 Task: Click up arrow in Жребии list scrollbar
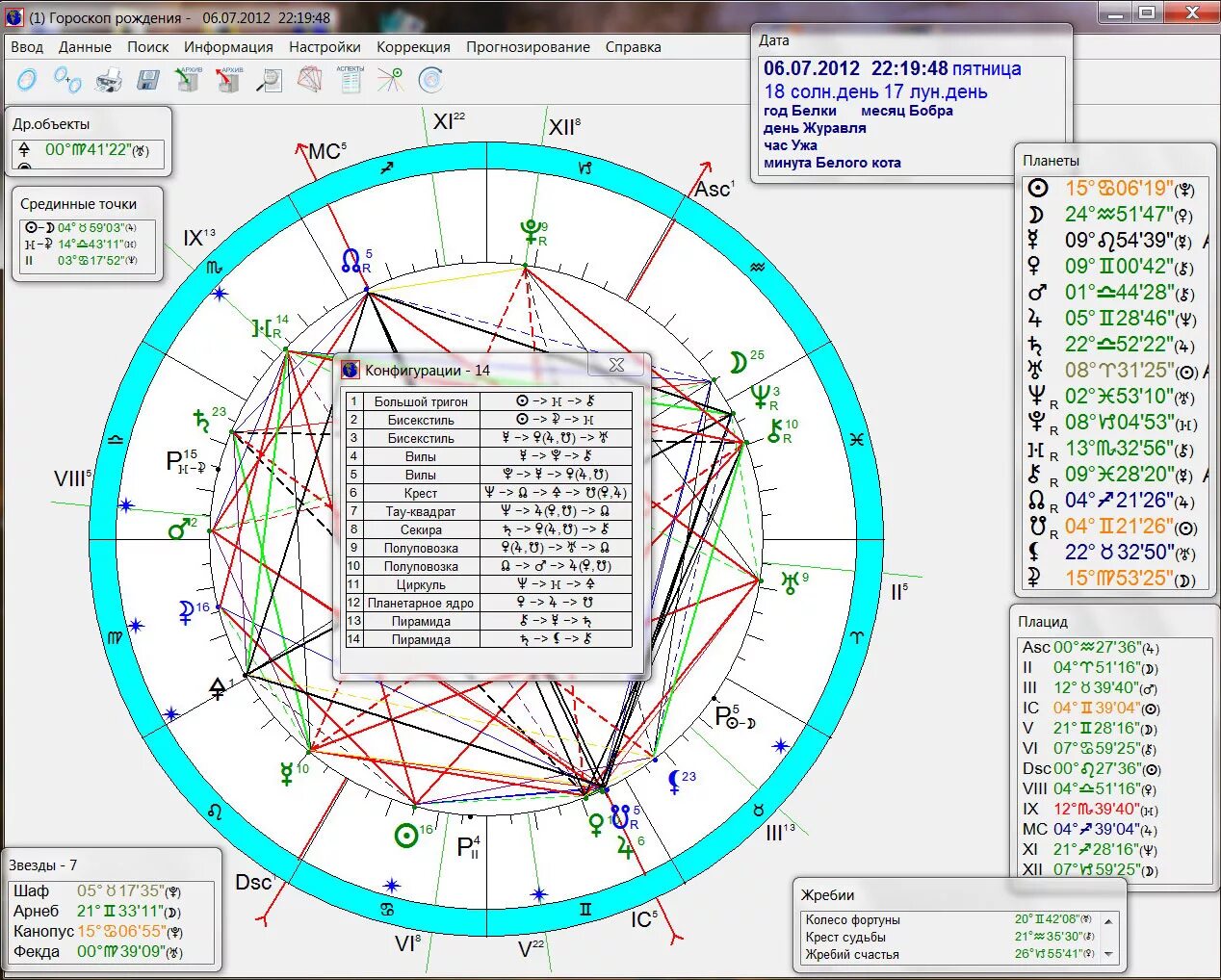pyautogui.click(x=1109, y=922)
